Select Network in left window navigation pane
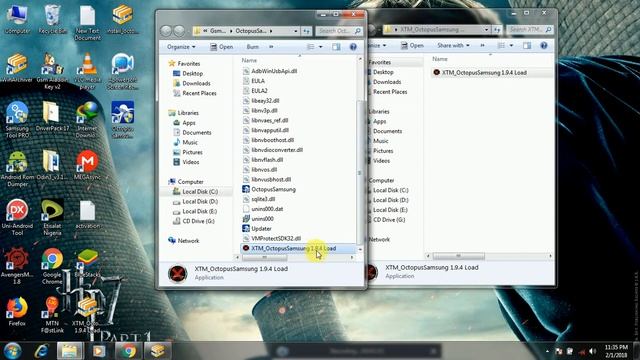 188,240
